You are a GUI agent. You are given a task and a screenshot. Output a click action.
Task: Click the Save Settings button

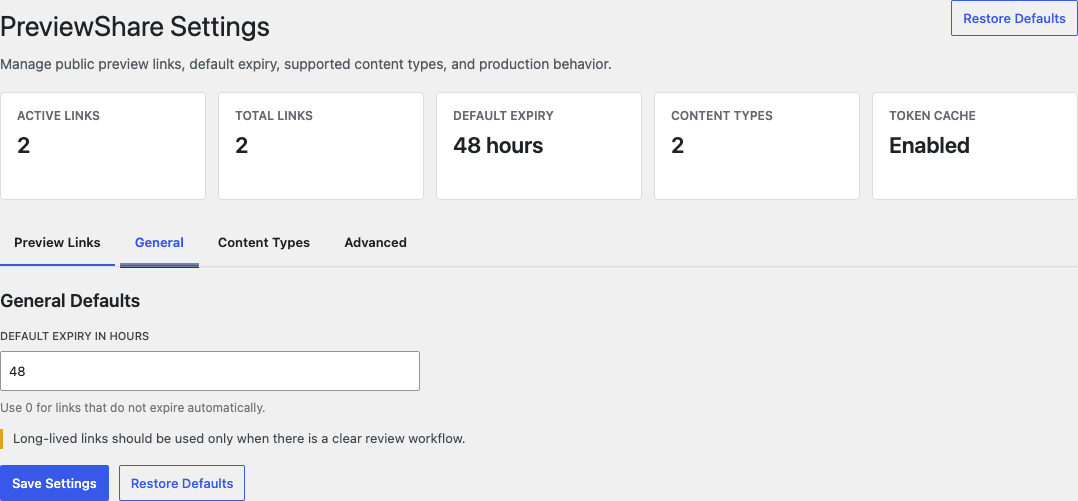54,483
